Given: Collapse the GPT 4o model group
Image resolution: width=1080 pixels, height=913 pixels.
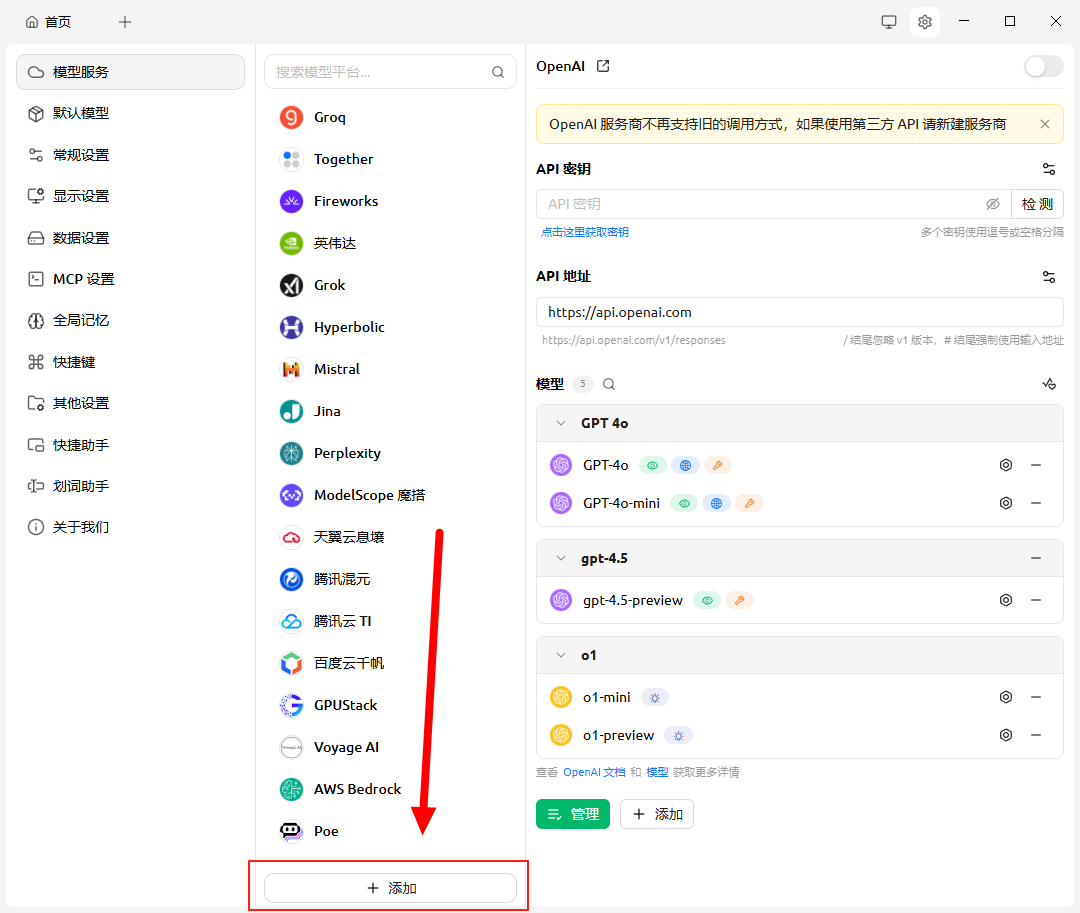Looking at the screenshot, I should tap(561, 423).
